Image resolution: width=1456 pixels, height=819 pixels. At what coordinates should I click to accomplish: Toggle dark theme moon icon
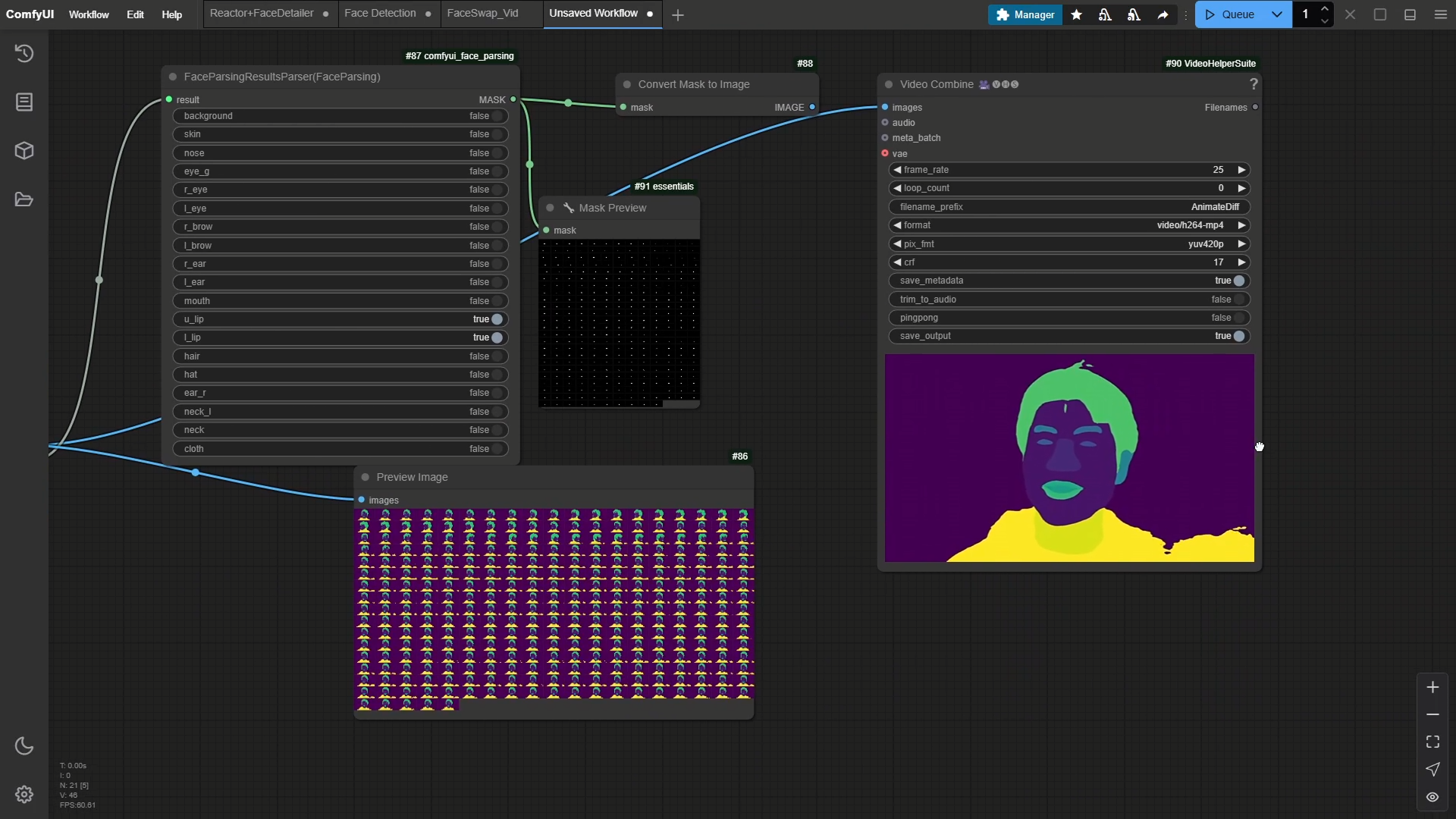24,745
